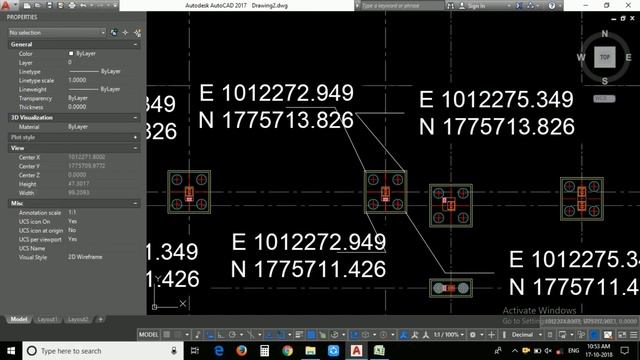Click the Quick Properties icon in status bar
640x360 pixels.
(550, 335)
